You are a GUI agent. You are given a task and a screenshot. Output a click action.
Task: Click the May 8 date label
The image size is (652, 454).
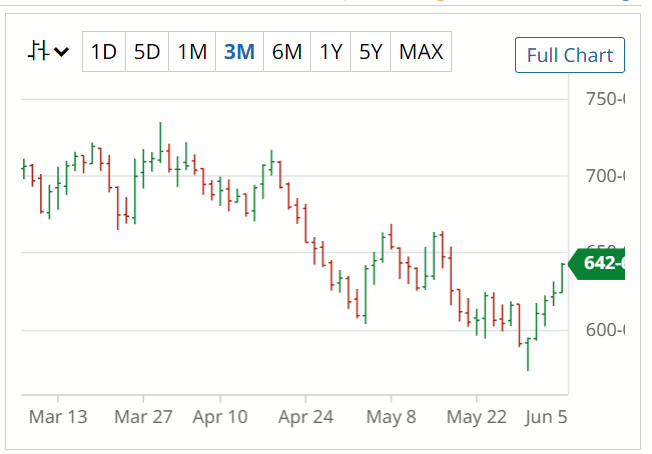point(391,416)
